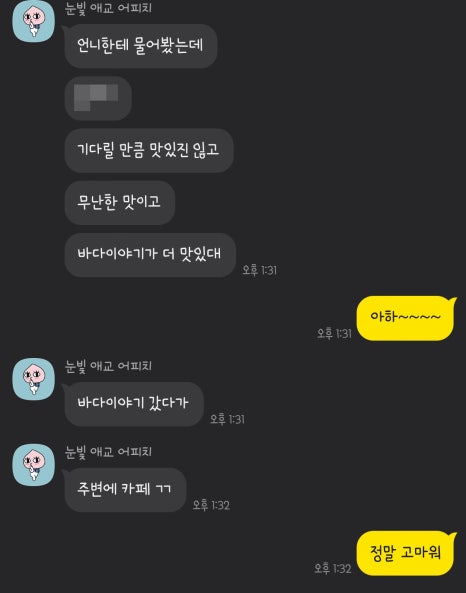The image size is (466, 593).
Task: Open the Apeach profile picture beside 바다이야기 갔다가
Action: point(34,379)
